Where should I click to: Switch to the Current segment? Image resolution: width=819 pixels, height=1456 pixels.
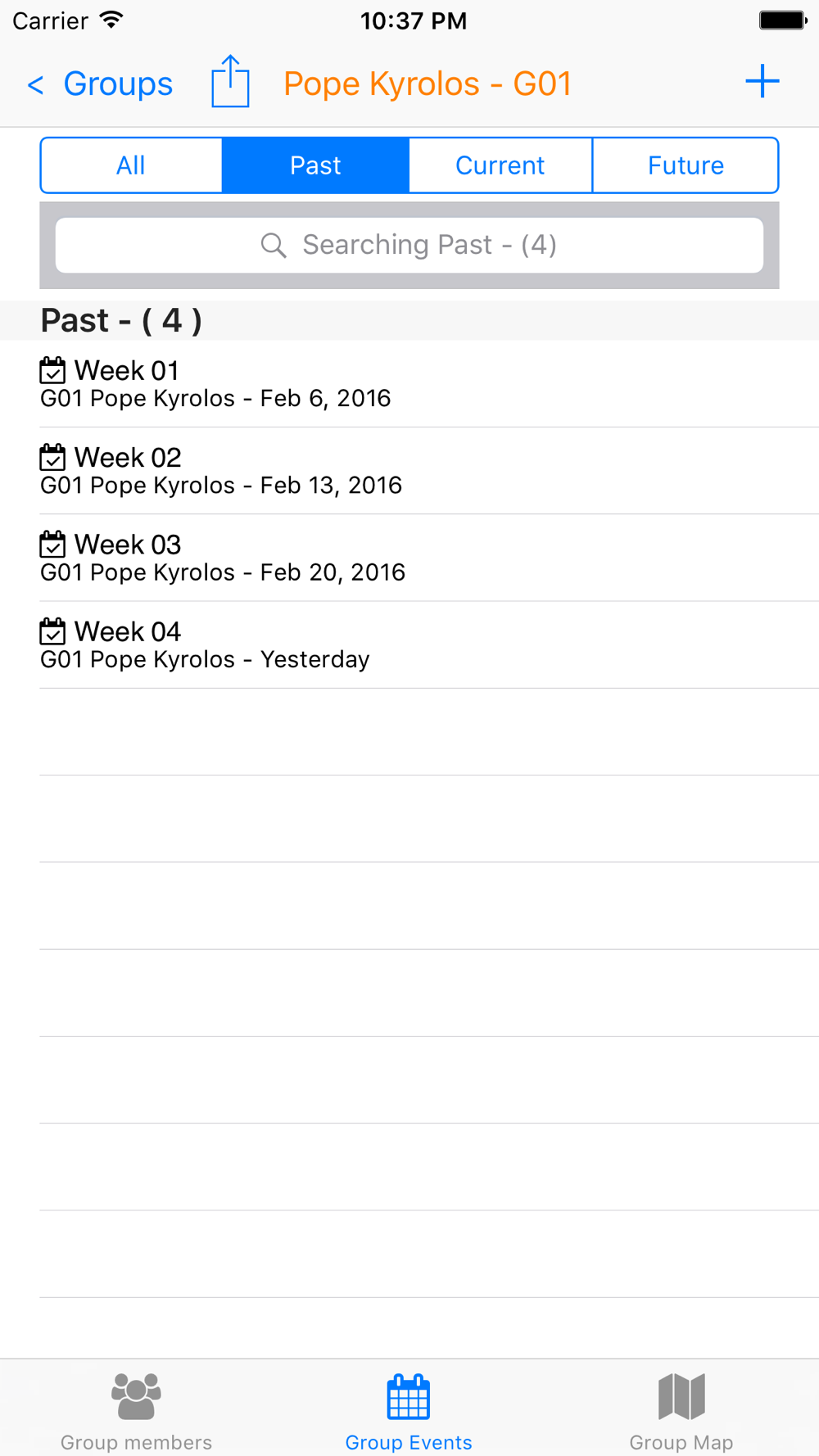click(x=500, y=165)
